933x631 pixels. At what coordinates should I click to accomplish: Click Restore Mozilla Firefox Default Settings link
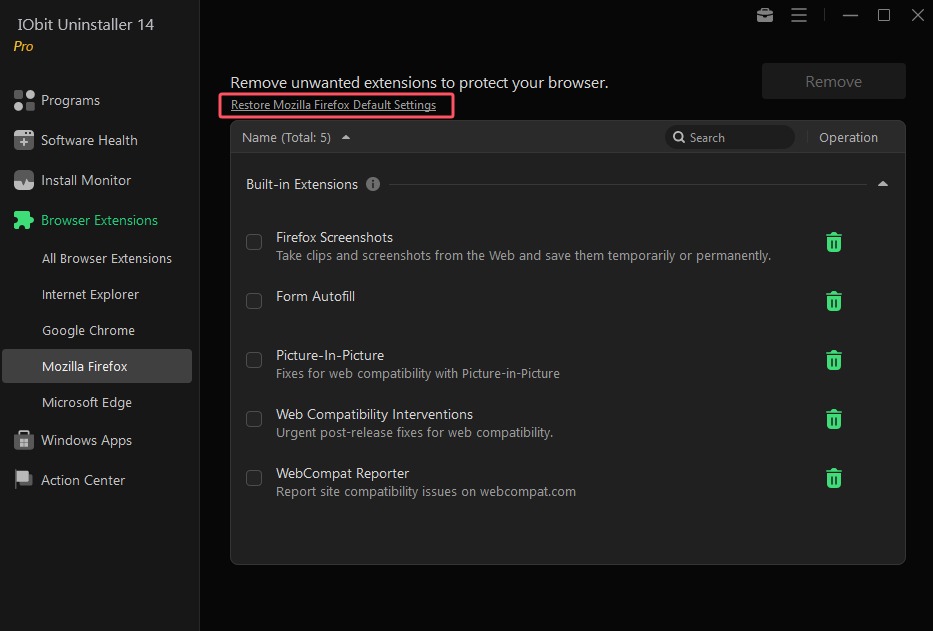tap(333, 105)
